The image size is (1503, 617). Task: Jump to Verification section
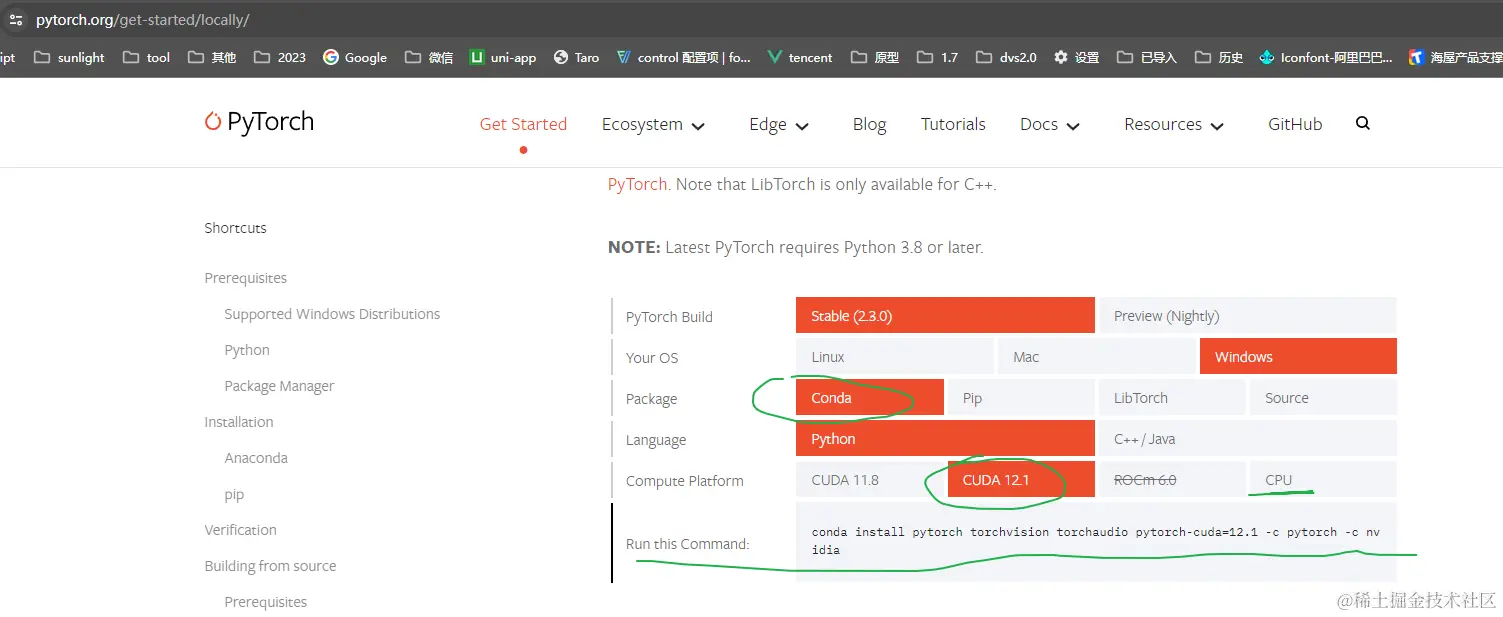[x=240, y=529]
